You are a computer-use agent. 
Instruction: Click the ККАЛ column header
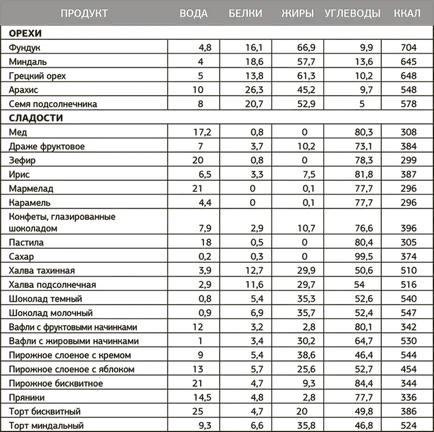[x=407, y=13]
